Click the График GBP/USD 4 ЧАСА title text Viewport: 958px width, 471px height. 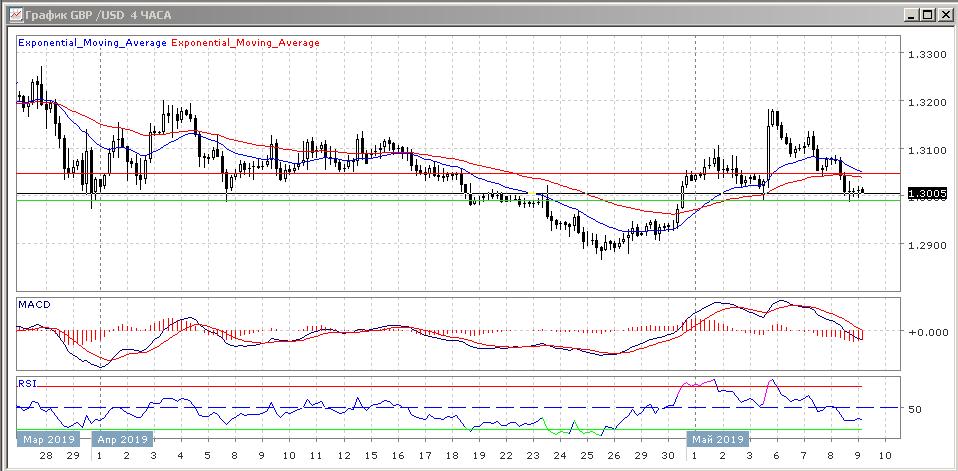pyautogui.click(x=99, y=15)
